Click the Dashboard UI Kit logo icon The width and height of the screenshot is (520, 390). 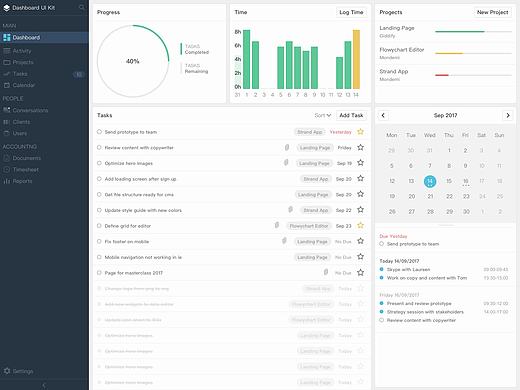pyautogui.click(x=7, y=7)
